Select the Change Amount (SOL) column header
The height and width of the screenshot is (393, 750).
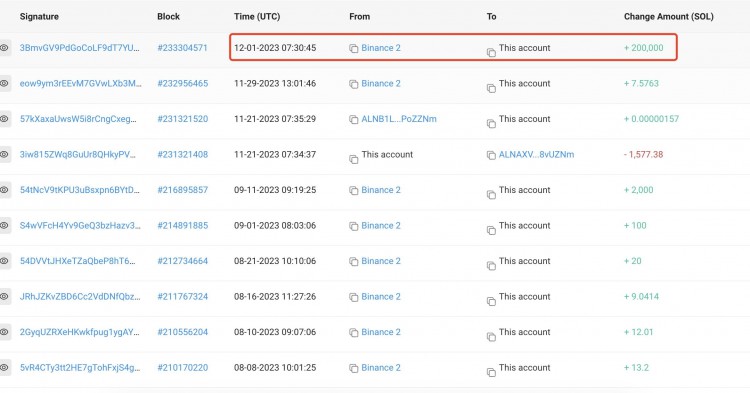tap(669, 16)
